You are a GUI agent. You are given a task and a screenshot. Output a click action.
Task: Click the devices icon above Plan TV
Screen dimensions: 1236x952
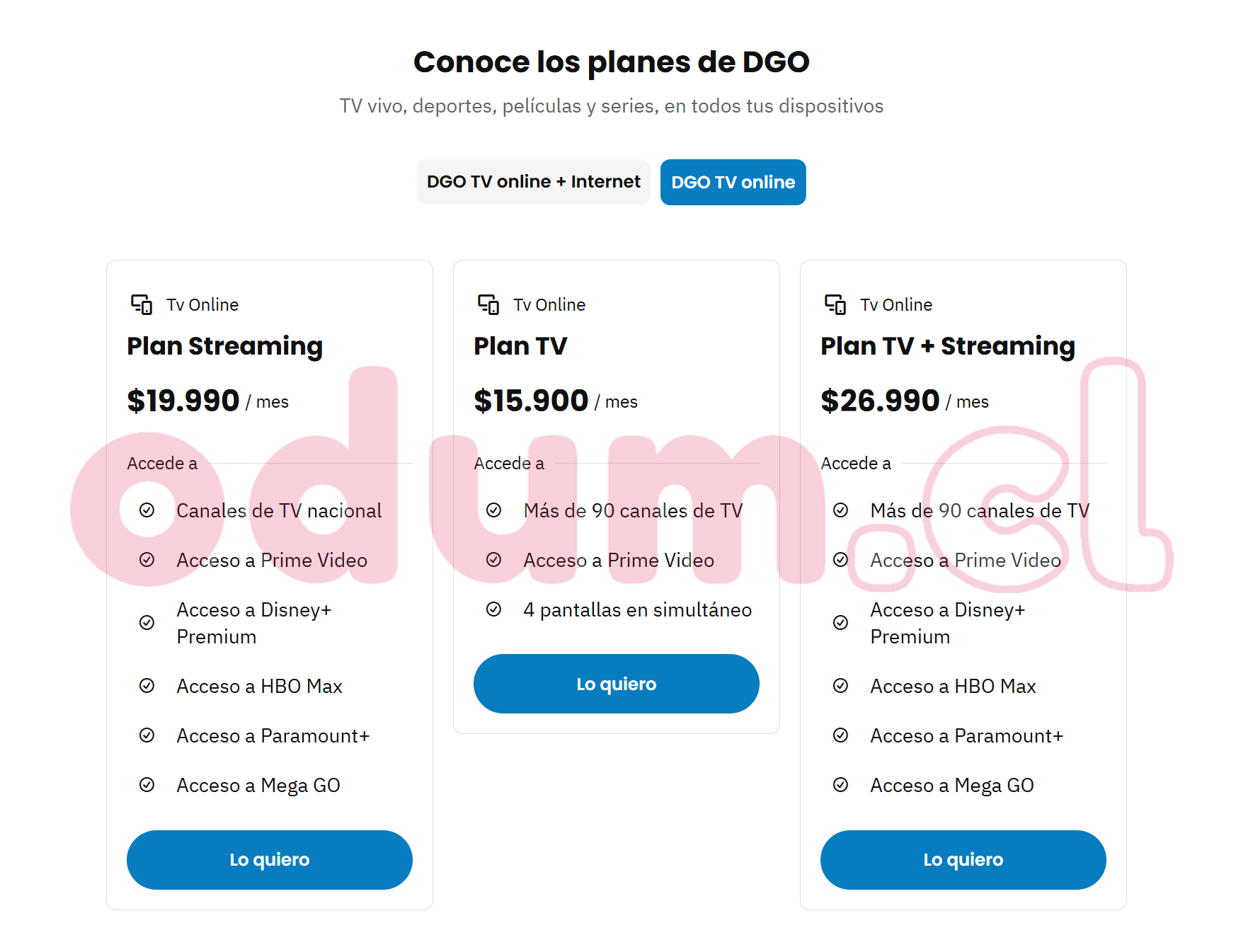pyautogui.click(x=488, y=304)
